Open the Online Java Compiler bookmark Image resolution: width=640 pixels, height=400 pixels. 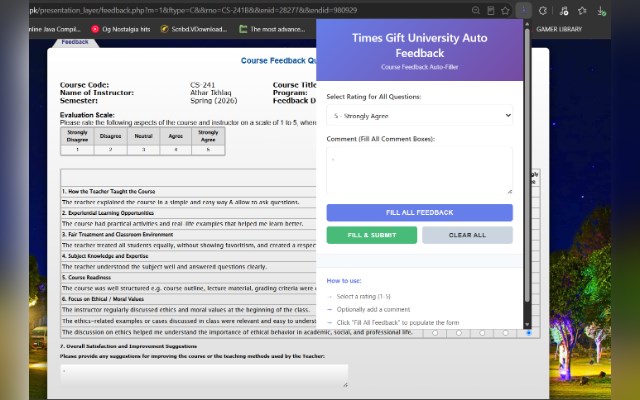point(55,29)
